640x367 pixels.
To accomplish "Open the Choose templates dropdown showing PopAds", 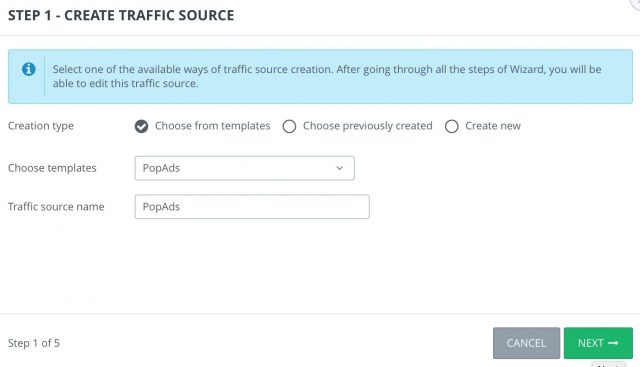I will pos(244,168).
